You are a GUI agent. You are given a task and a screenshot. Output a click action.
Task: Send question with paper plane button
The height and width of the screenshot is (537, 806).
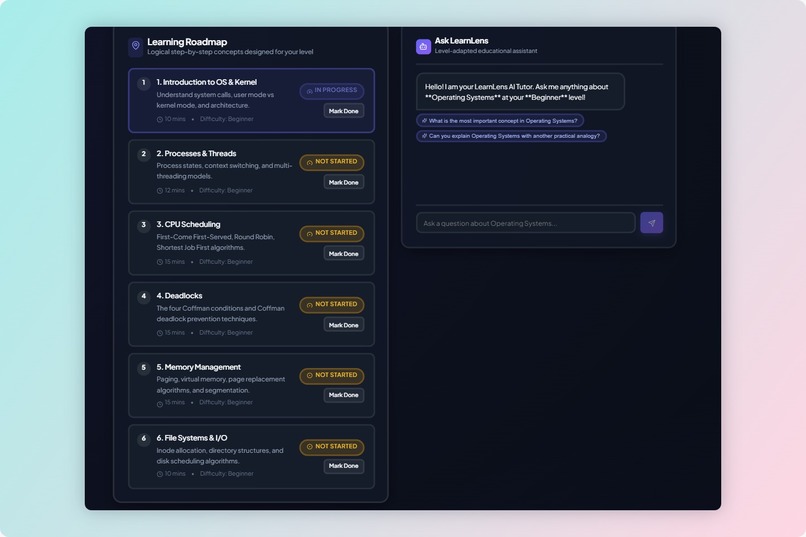(x=651, y=223)
